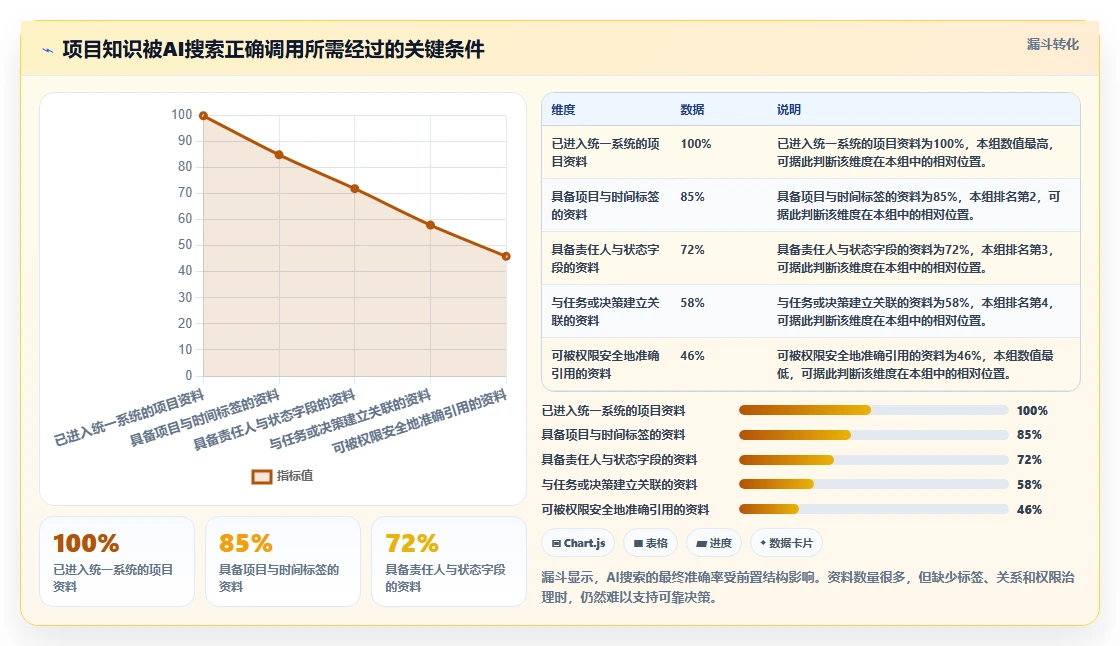Select table cell 具备项目与时间标签的资料

(x=606, y=206)
